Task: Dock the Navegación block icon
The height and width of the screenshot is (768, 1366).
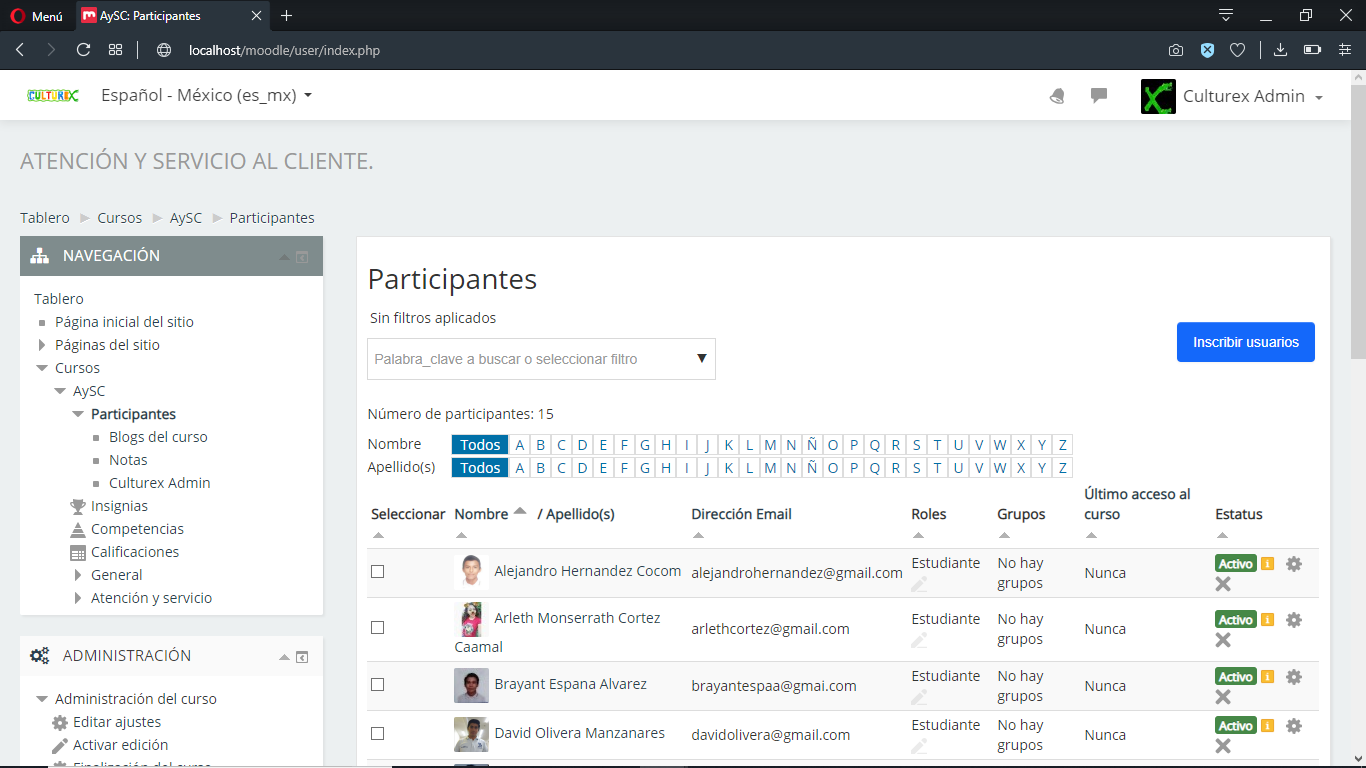Action: click(302, 257)
